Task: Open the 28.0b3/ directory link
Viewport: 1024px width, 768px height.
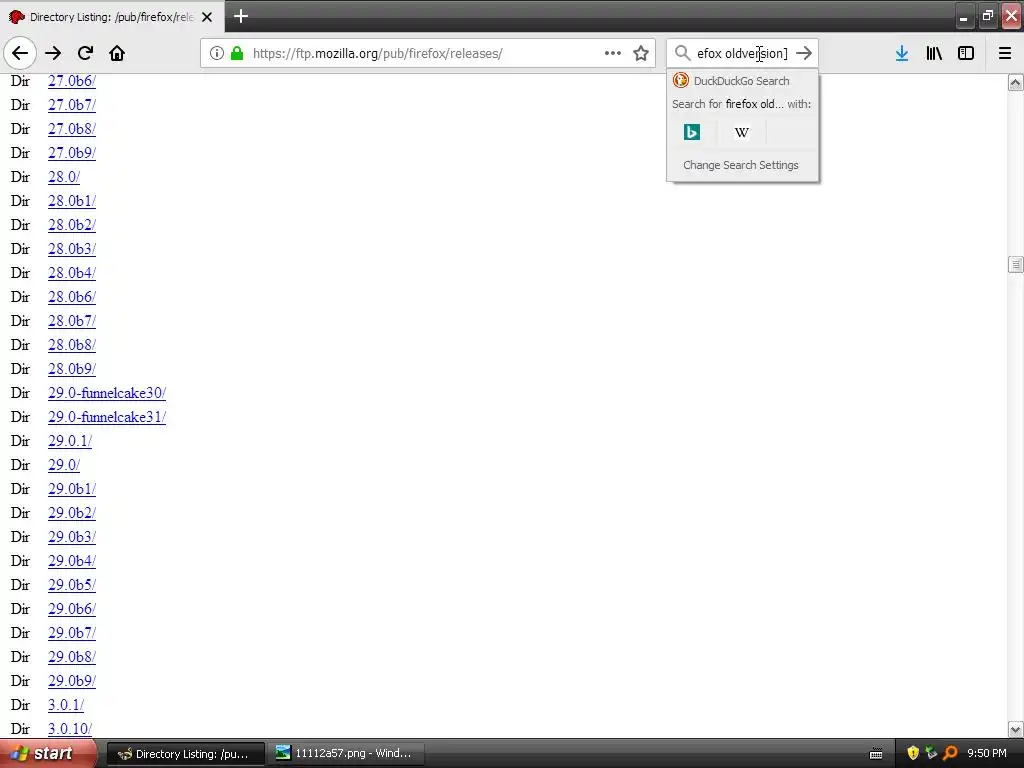Action: [72, 249]
